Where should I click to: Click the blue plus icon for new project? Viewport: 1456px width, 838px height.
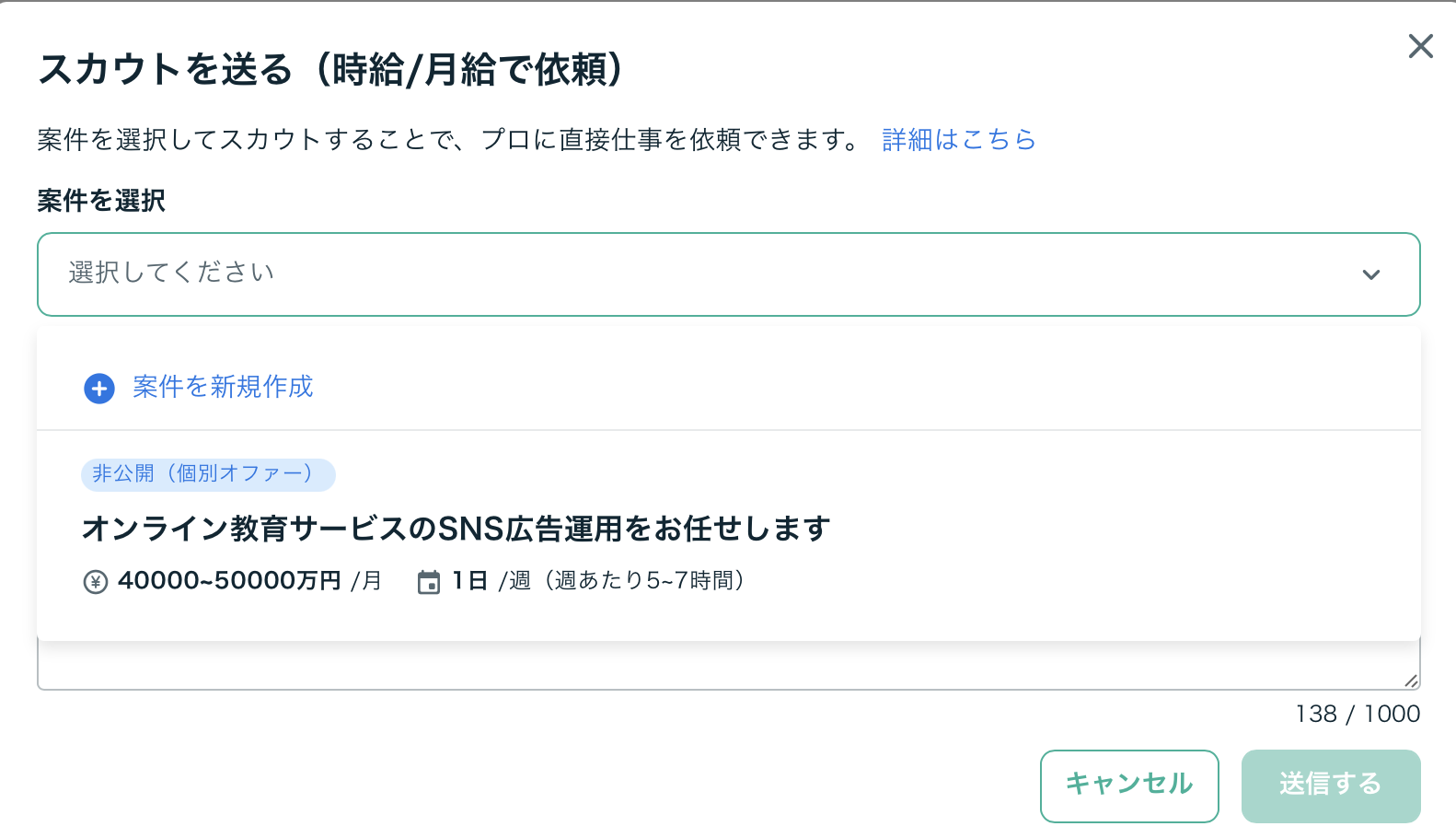(x=99, y=389)
